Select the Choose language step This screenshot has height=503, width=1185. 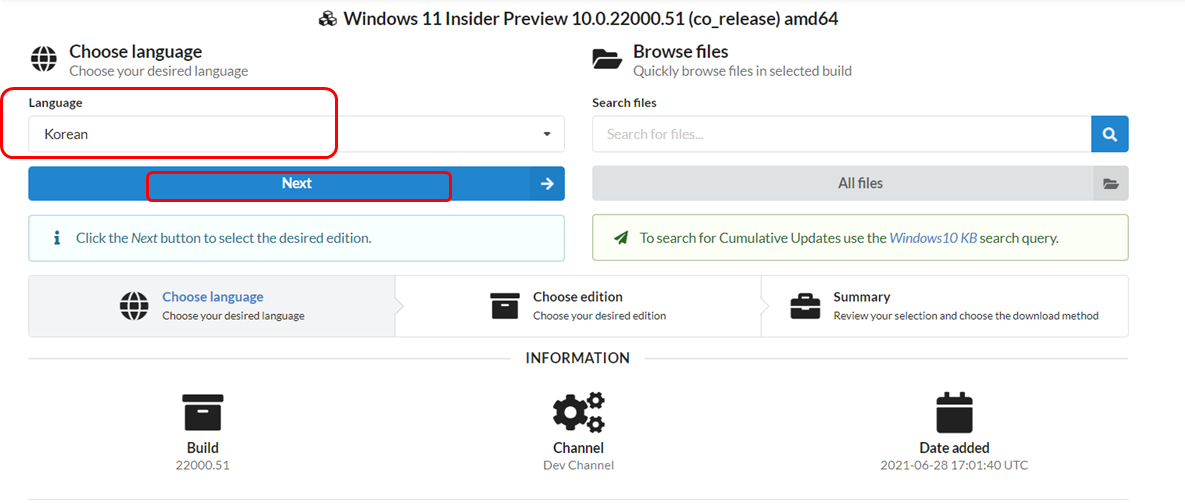[212, 306]
